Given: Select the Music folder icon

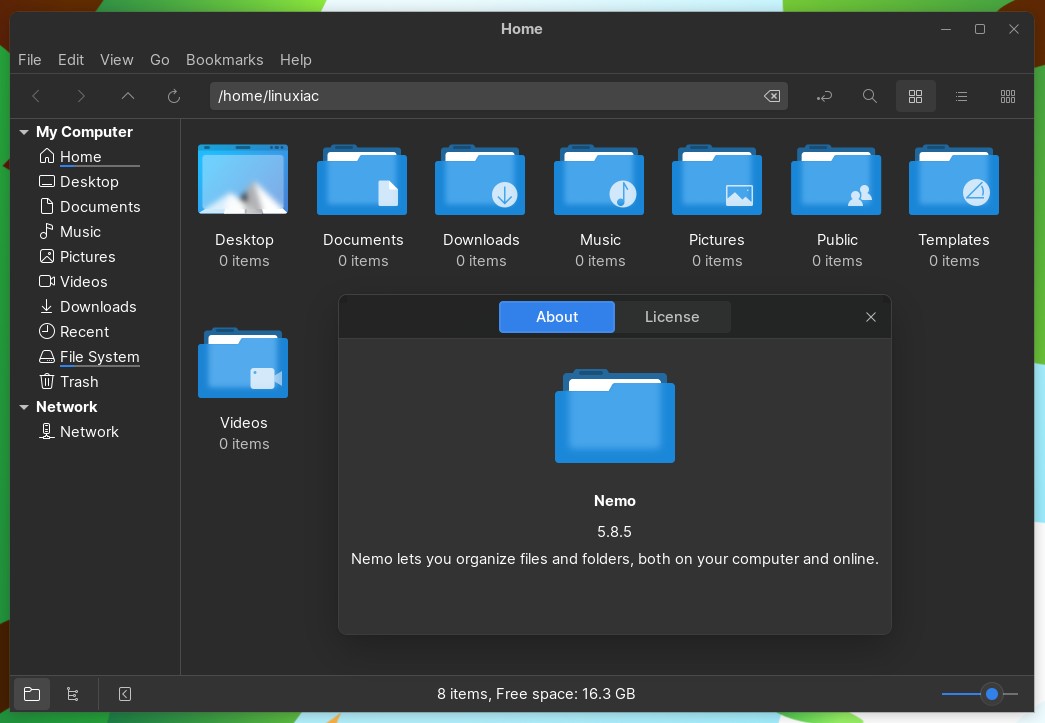Looking at the screenshot, I should click(599, 180).
